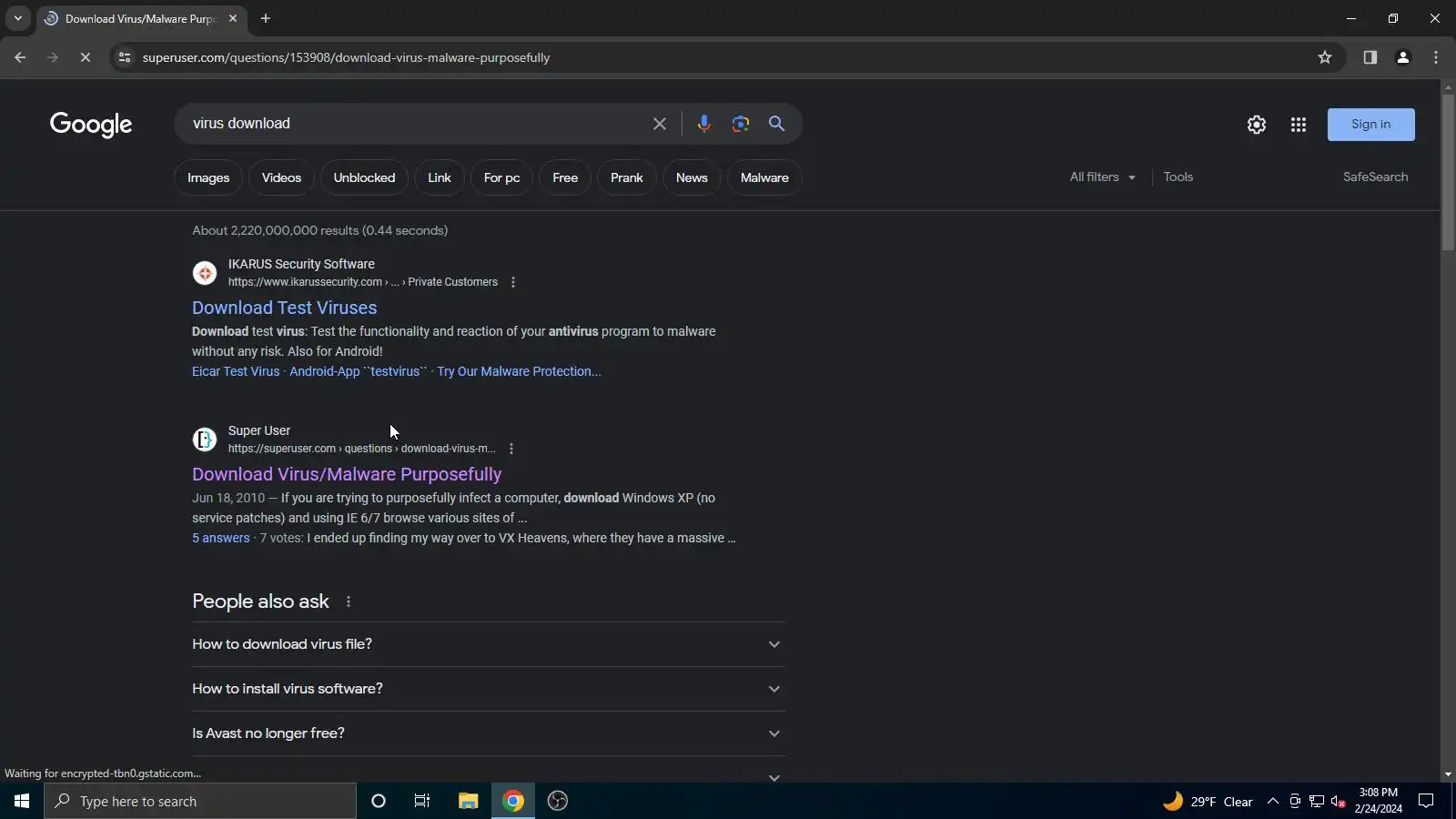
Task: Apply the Free search chip
Action: pyautogui.click(x=565, y=177)
